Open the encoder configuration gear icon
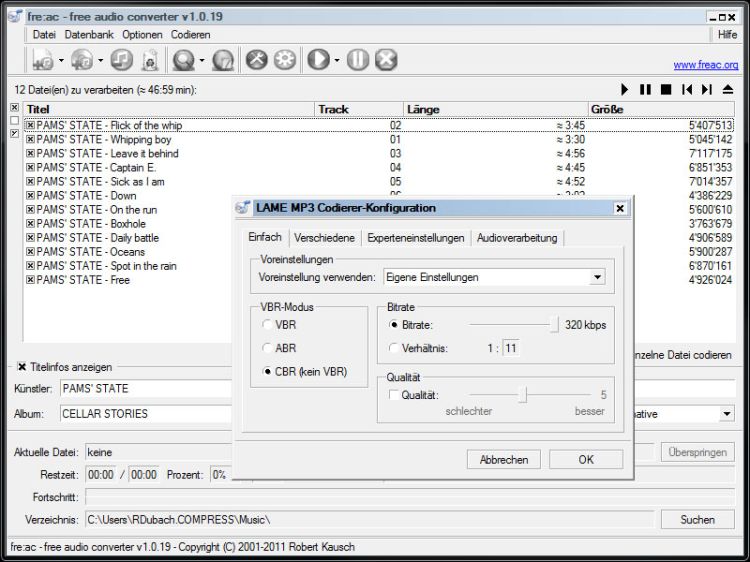 pyautogui.click(x=285, y=60)
